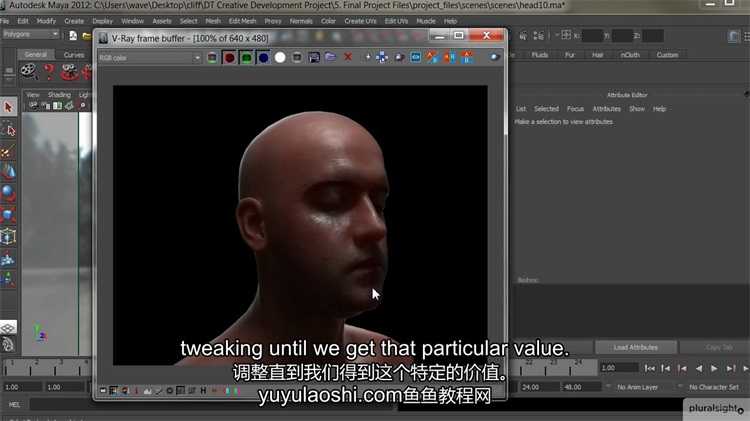Open the Create UVs menu
This screenshot has height=421, width=750.
(360, 21)
